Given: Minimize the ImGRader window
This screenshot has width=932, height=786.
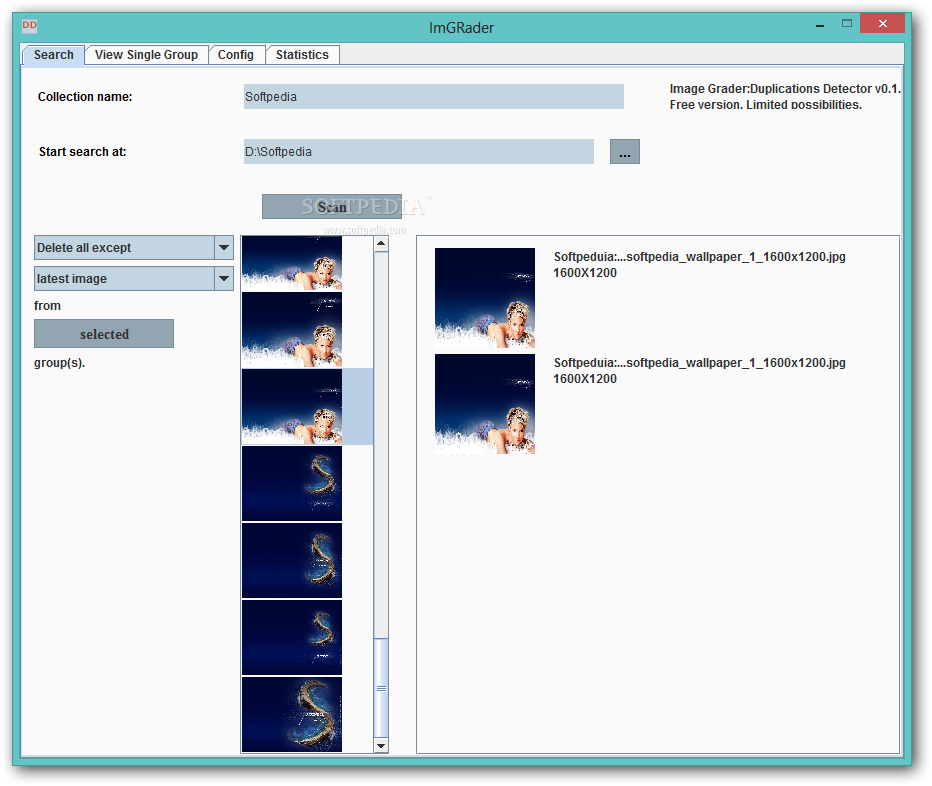Looking at the screenshot, I should point(820,26).
